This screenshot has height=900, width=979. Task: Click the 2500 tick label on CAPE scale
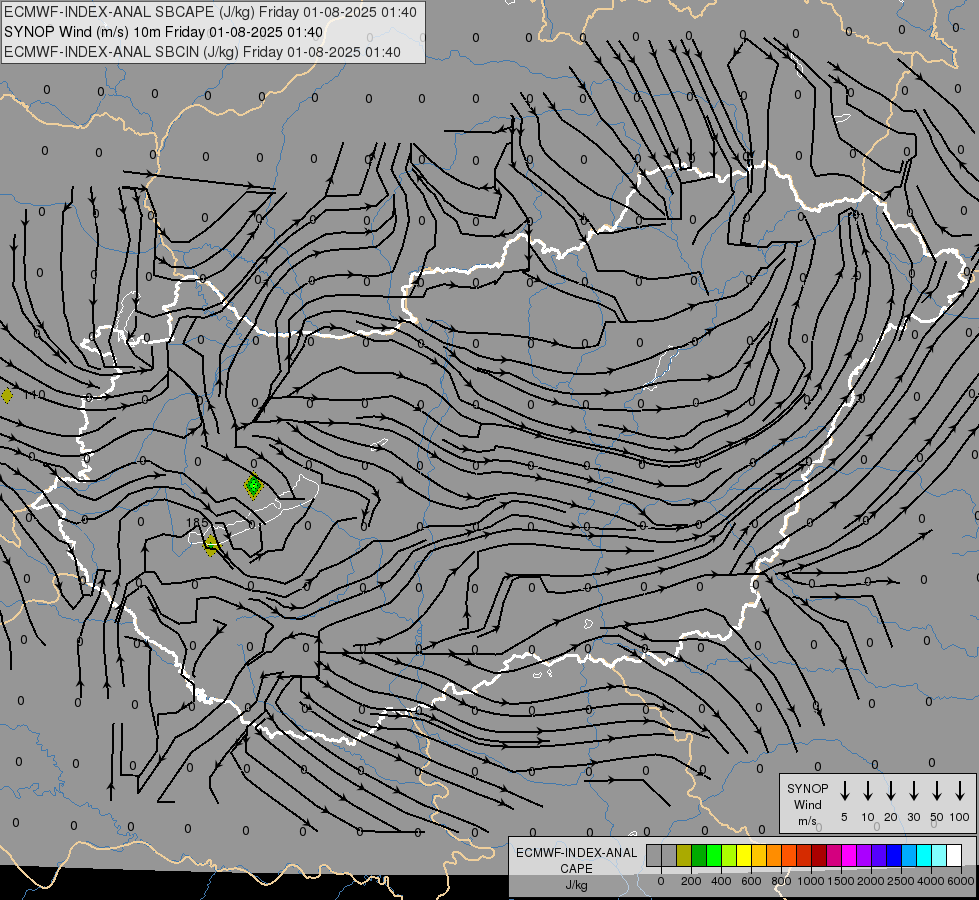[x=900, y=881]
